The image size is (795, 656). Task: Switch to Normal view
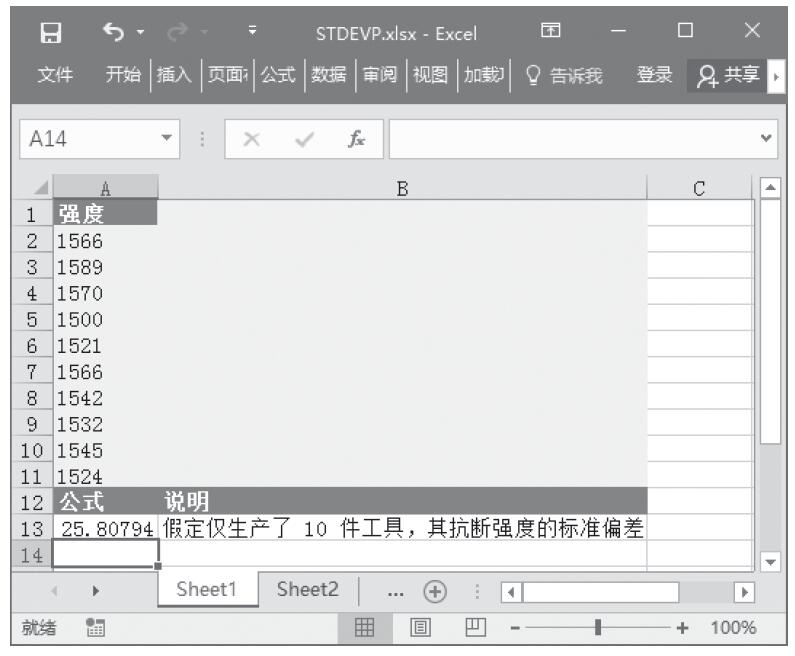366,629
